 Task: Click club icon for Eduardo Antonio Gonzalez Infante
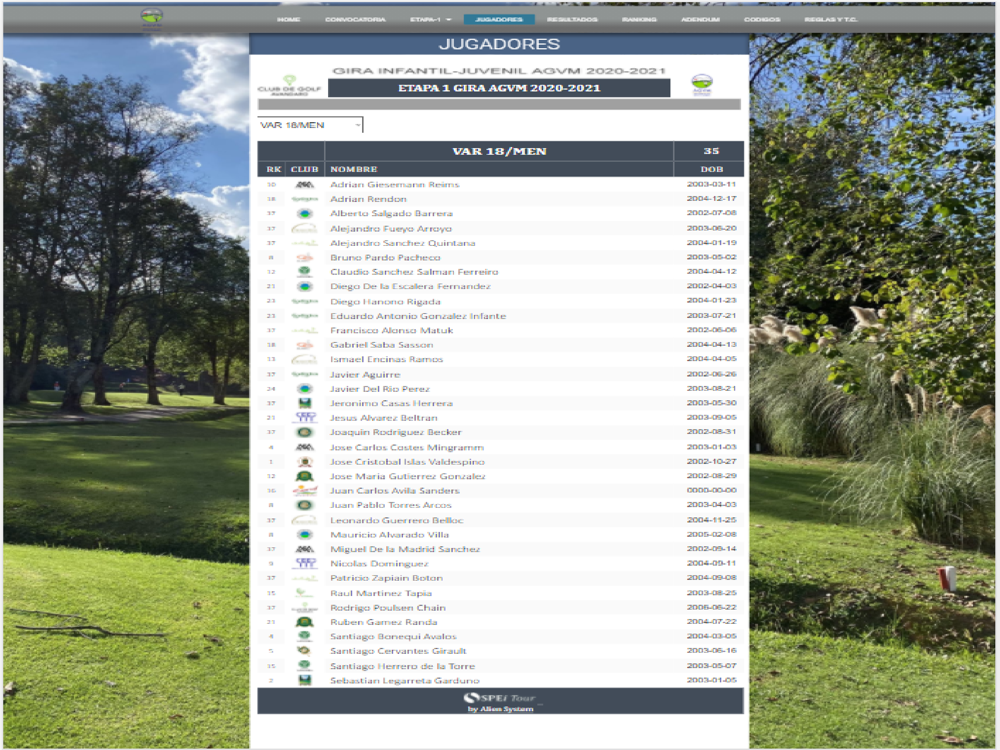click(305, 316)
